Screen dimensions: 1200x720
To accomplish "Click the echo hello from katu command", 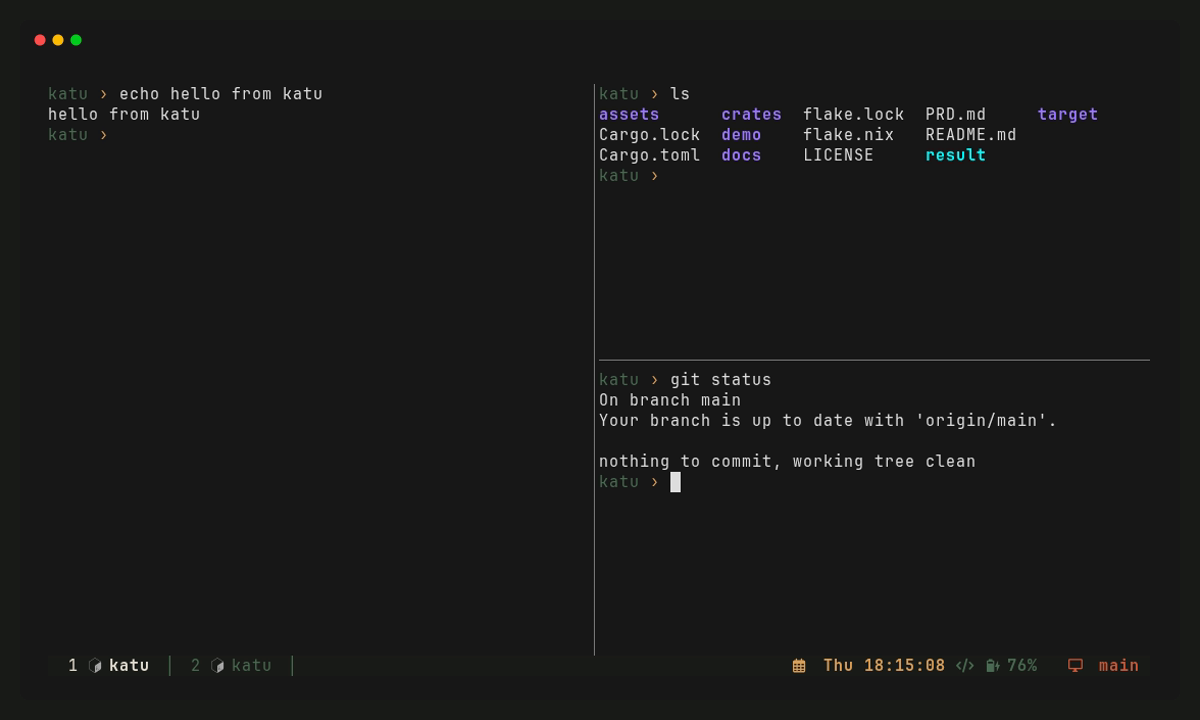I will (221, 94).
